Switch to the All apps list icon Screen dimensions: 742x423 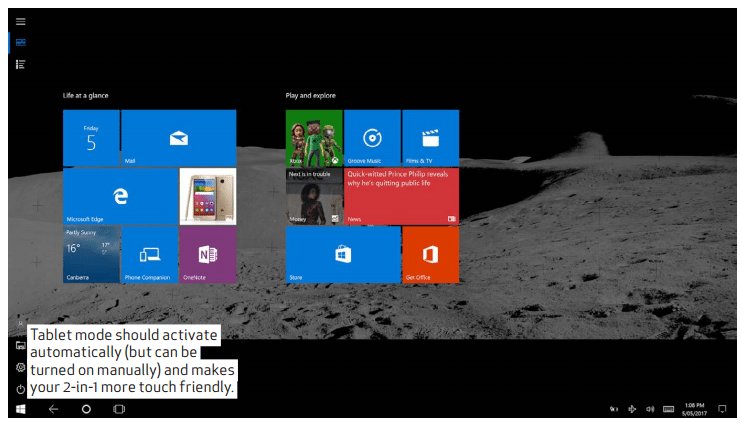(x=20, y=64)
